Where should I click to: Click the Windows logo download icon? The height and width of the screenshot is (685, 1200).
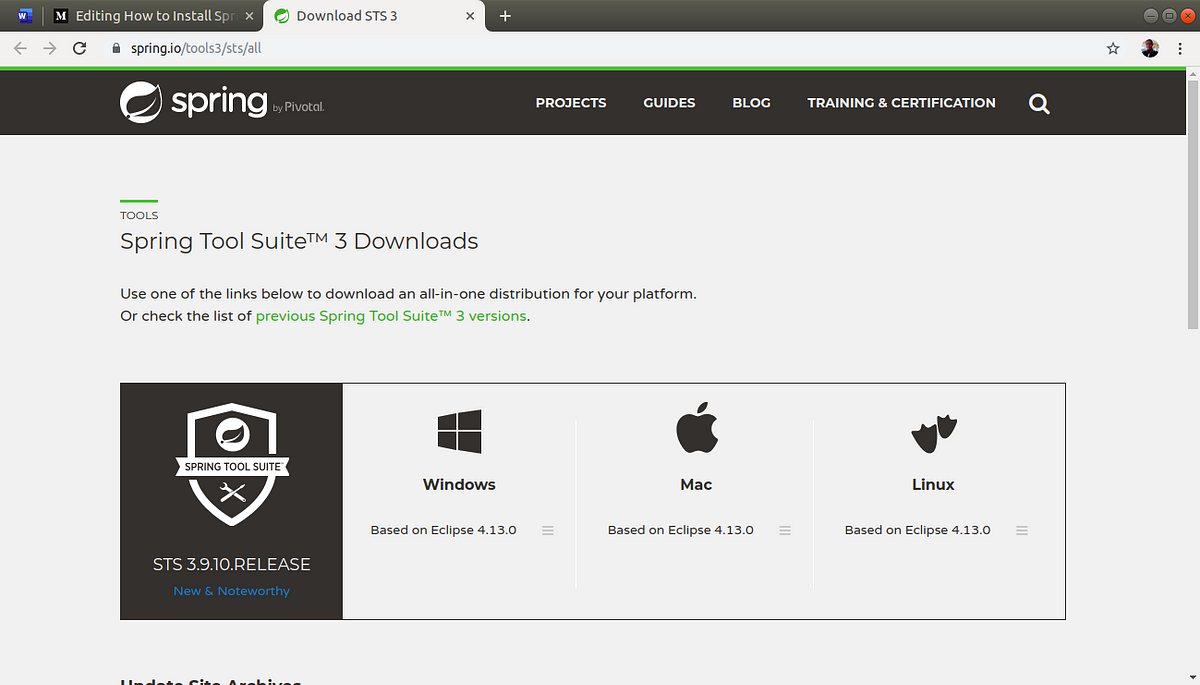(459, 432)
